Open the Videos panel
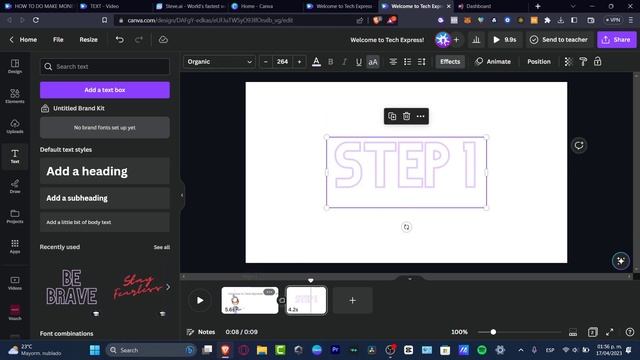Screen dimensions: 640x360 point(15,282)
